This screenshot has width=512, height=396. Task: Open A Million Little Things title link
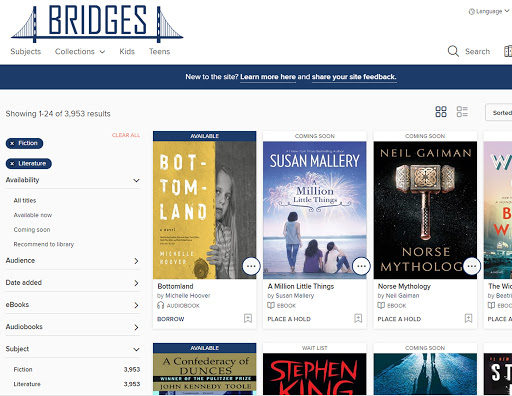(301, 286)
